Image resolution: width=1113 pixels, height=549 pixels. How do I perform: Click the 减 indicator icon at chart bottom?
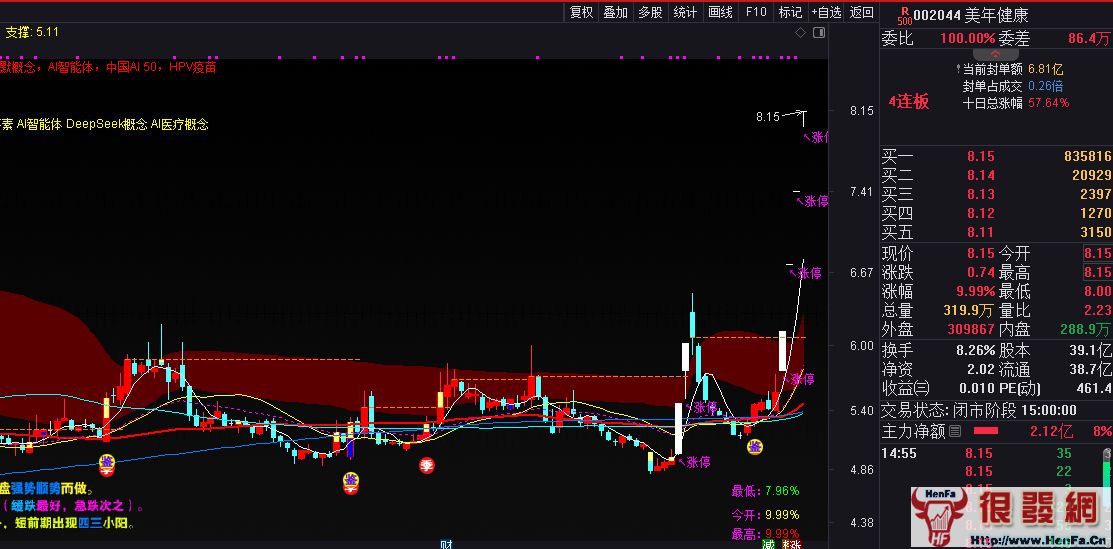point(769,544)
